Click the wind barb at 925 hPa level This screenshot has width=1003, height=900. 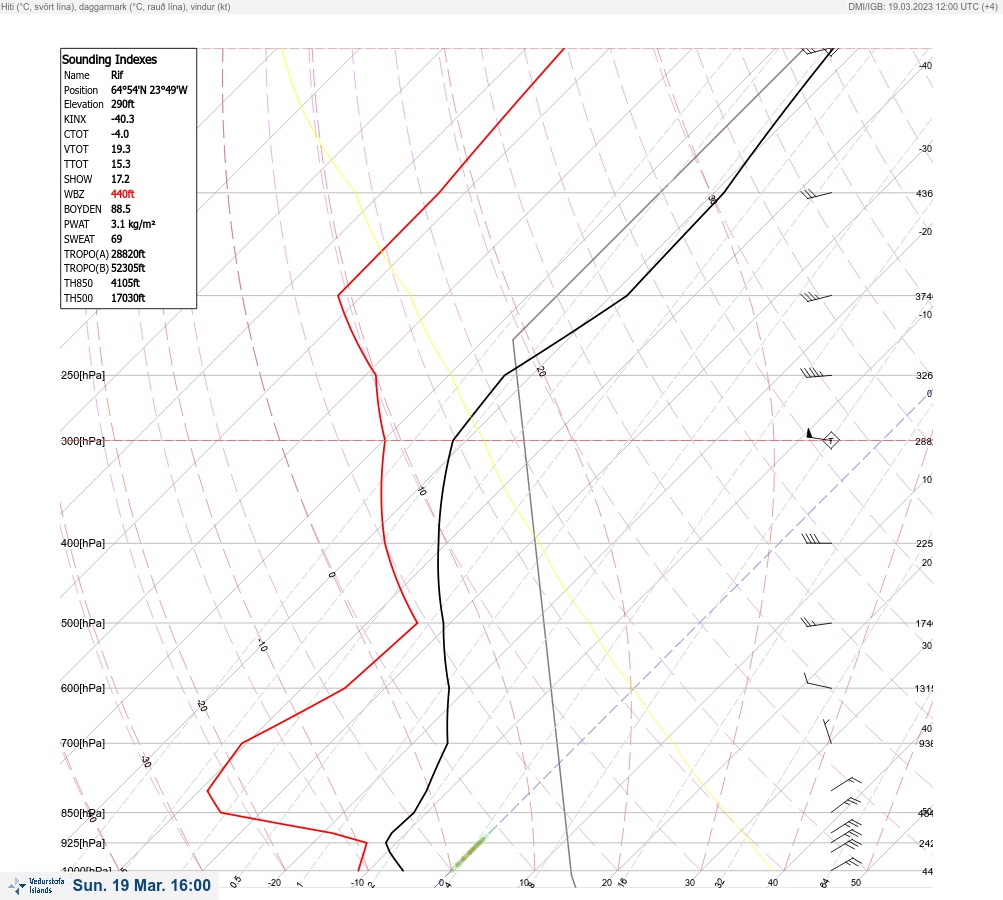(x=846, y=835)
